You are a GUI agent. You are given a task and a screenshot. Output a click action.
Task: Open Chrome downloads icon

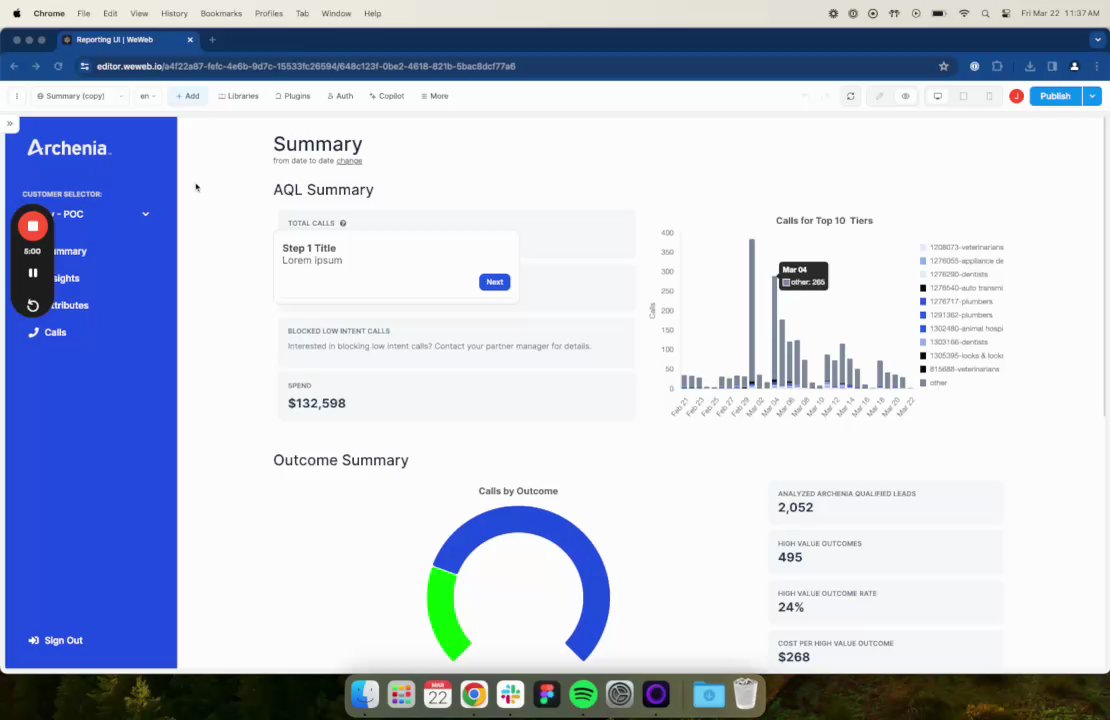1030,66
